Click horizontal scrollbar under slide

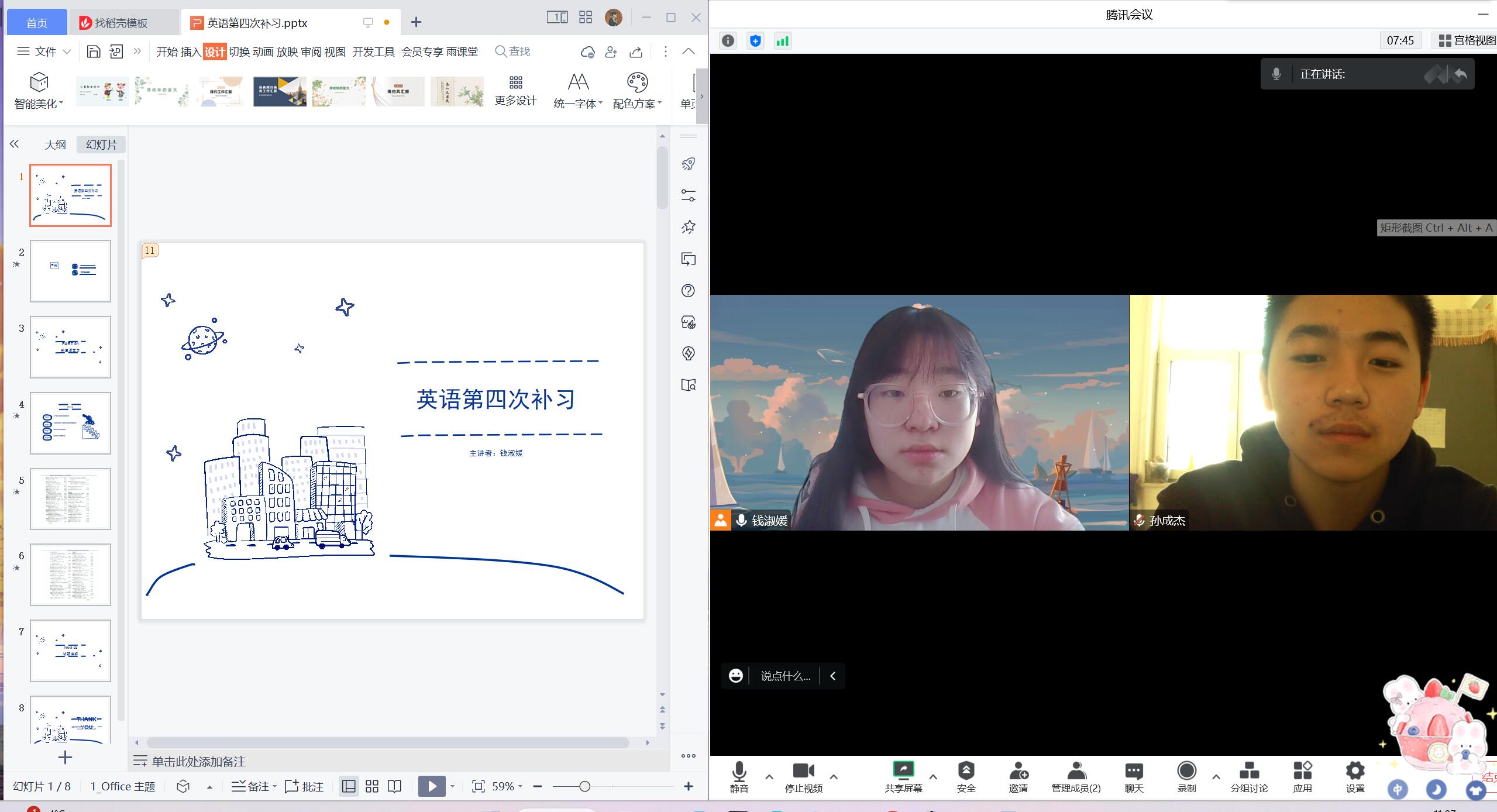coord(388,742)
